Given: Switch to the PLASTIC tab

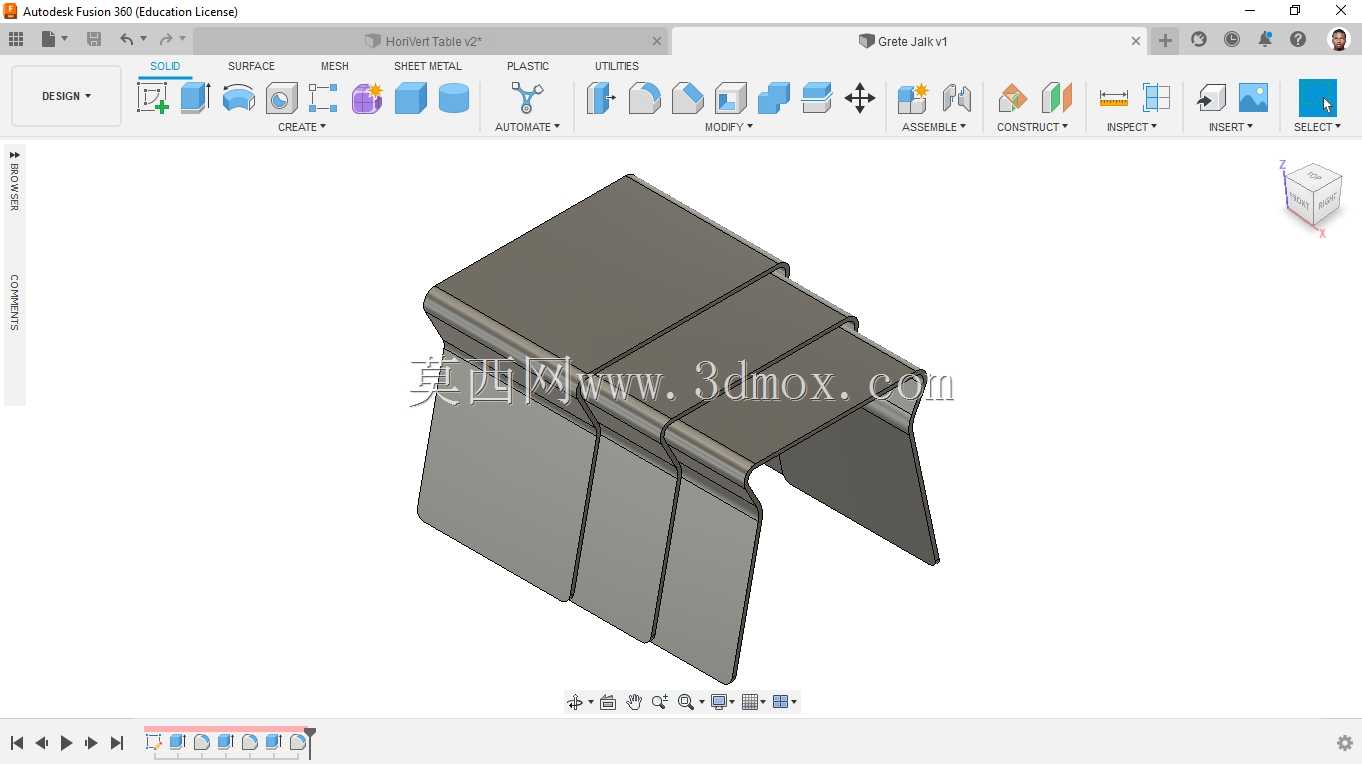Looking at the screenshot, I should pos(528,66).
